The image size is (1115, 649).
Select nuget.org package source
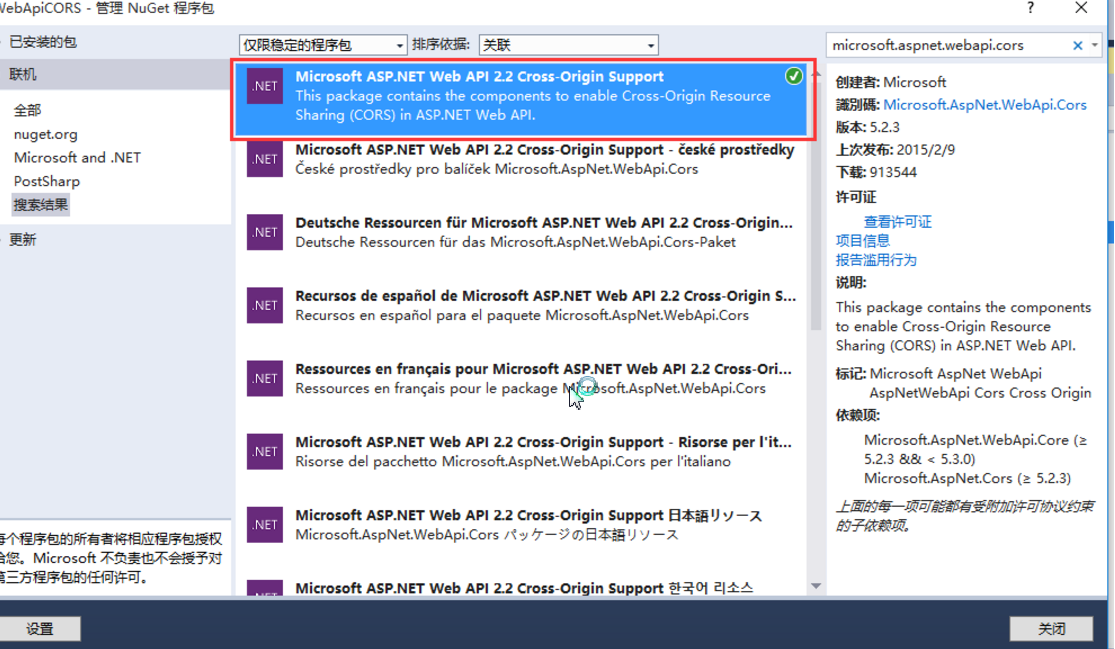[46, 134]
